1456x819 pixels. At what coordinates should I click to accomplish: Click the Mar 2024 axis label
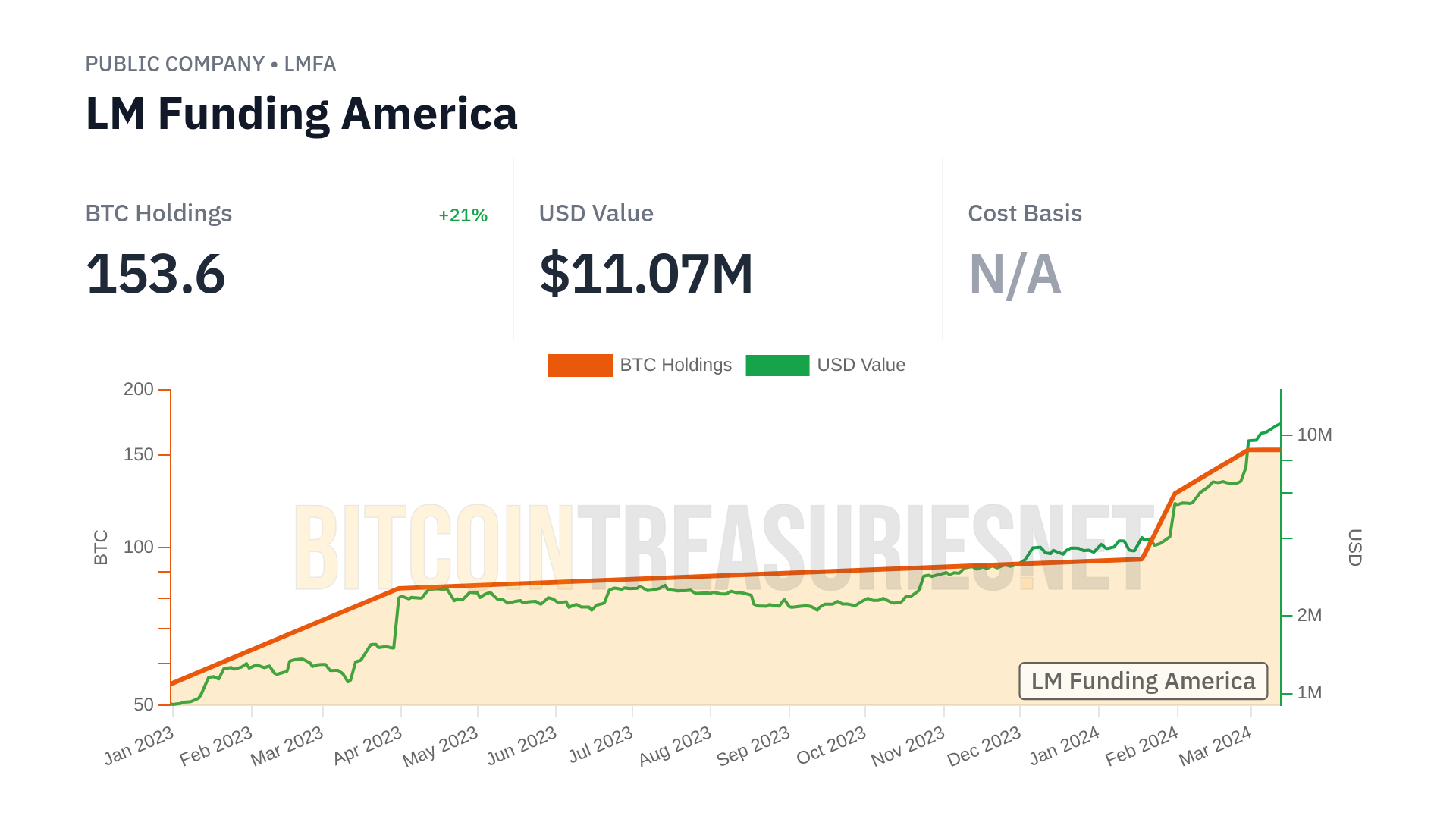click(x=1215, y=745)
